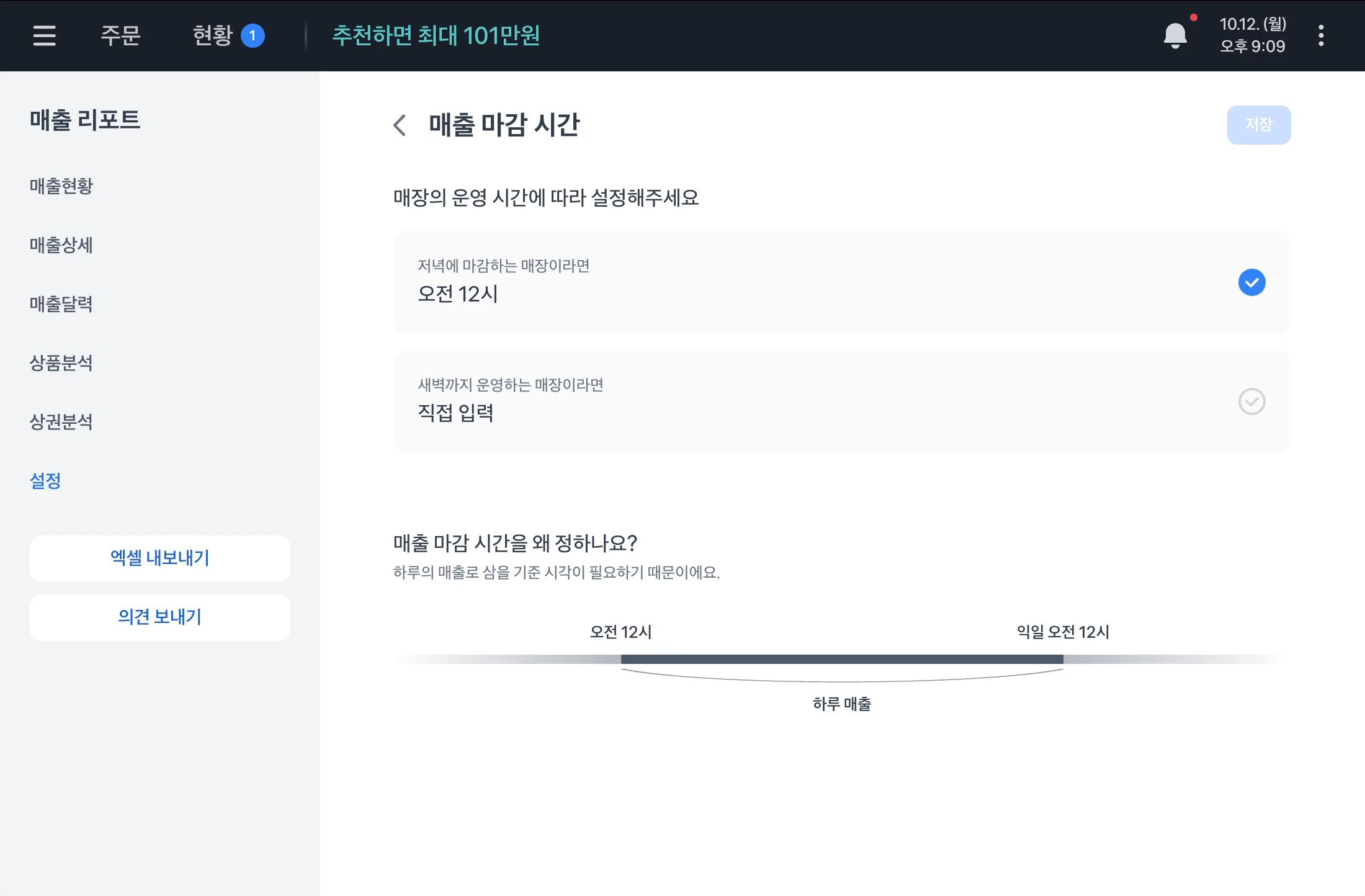
Task: Open 매출달력 in the sidebar
Action: click(x=61, y=303)
